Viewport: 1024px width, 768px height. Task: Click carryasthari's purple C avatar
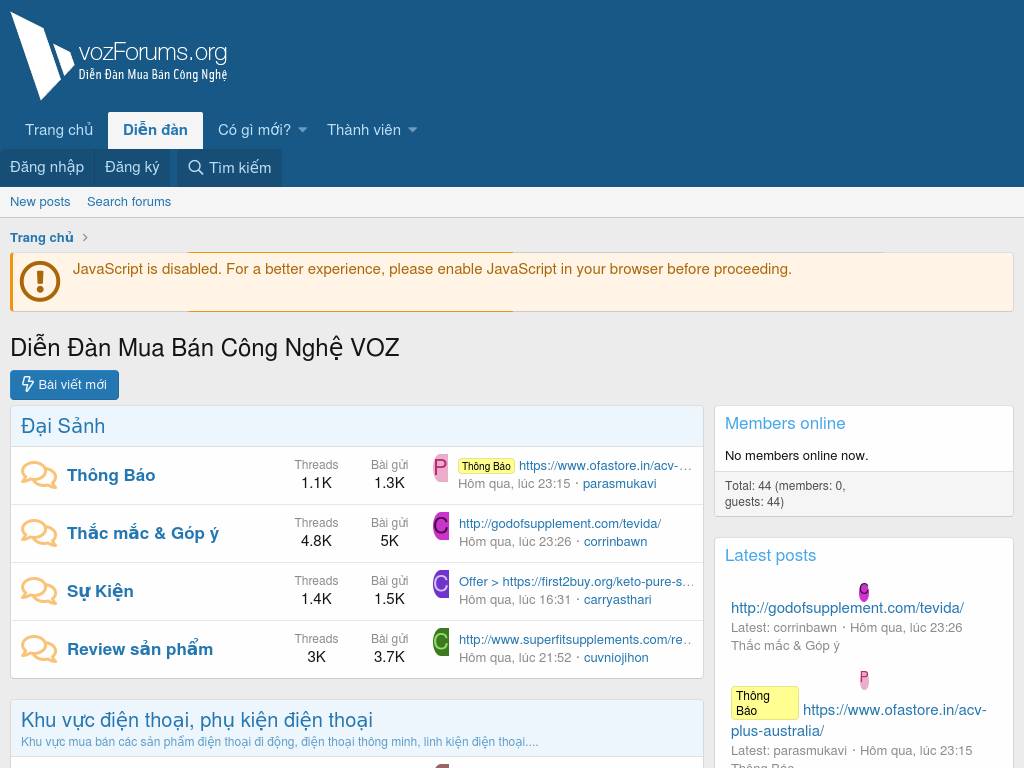click(440, 584)
